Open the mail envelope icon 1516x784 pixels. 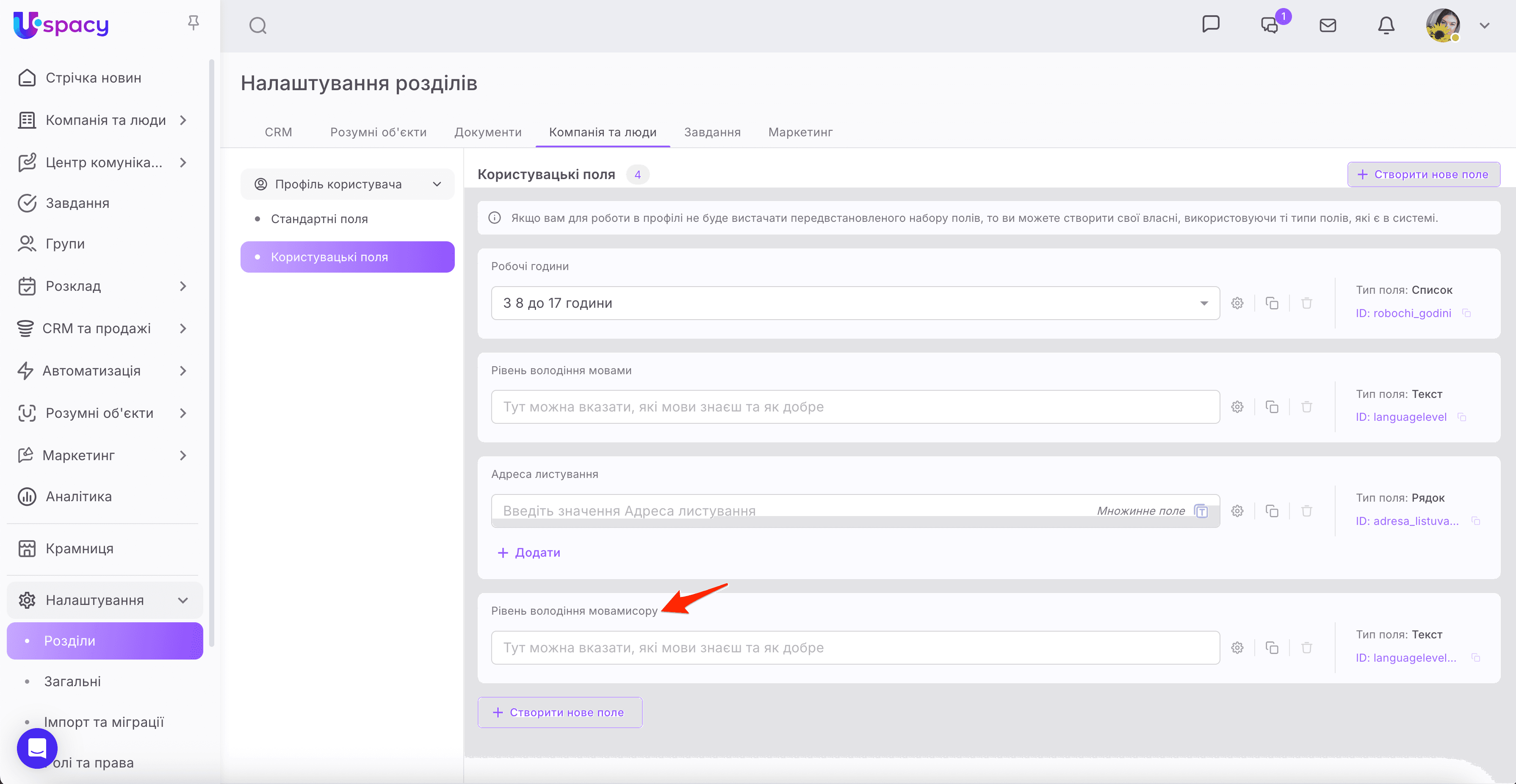[x=1328, y=25]
